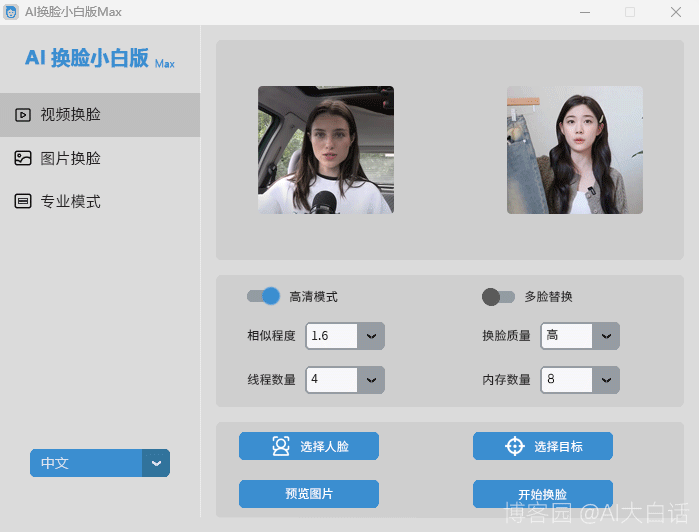This screenshot has height=532, width=699.
Task: Click the 换脸质量 label
Action: coord(506,336)
